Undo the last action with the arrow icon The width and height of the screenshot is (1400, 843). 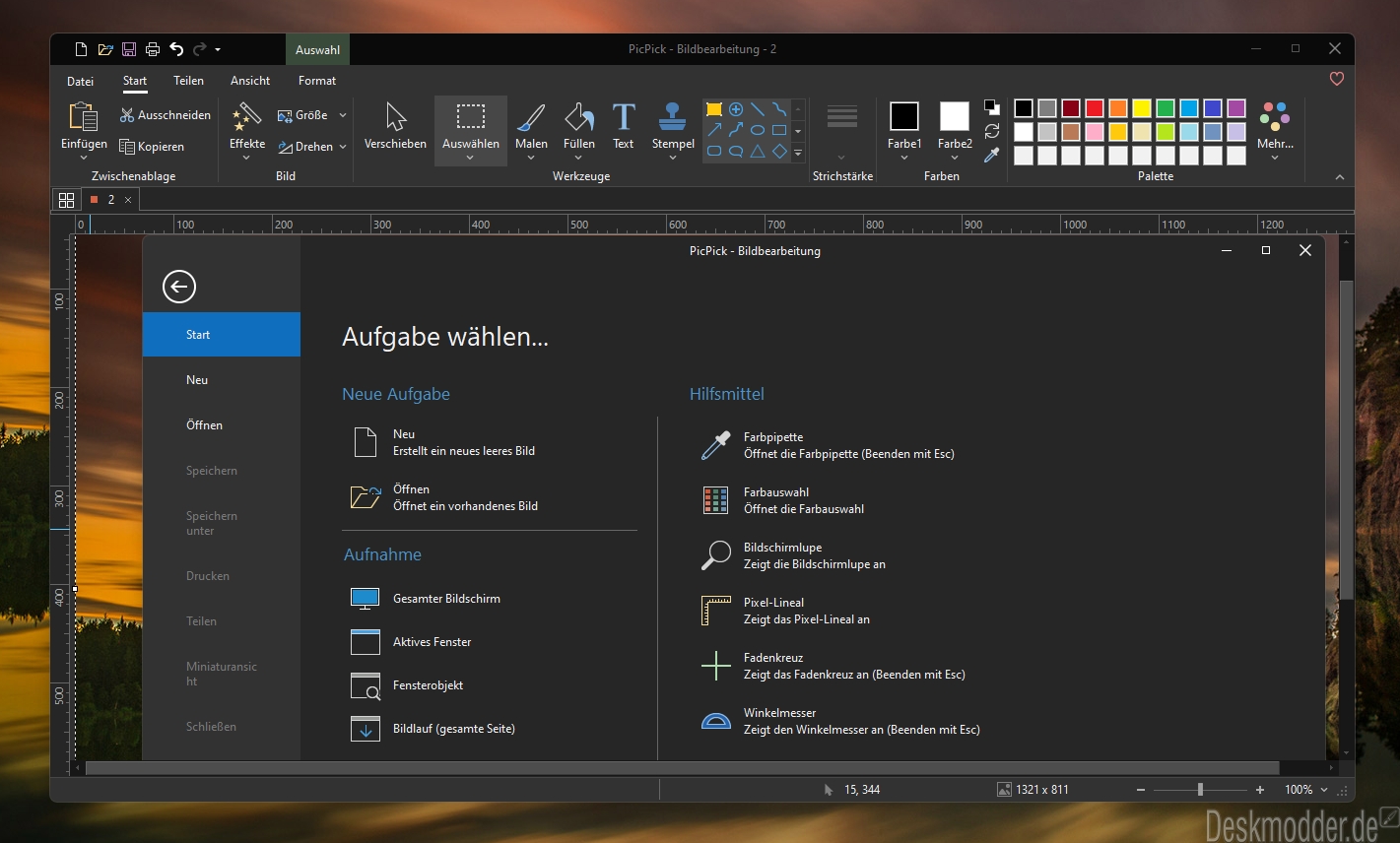176,49
